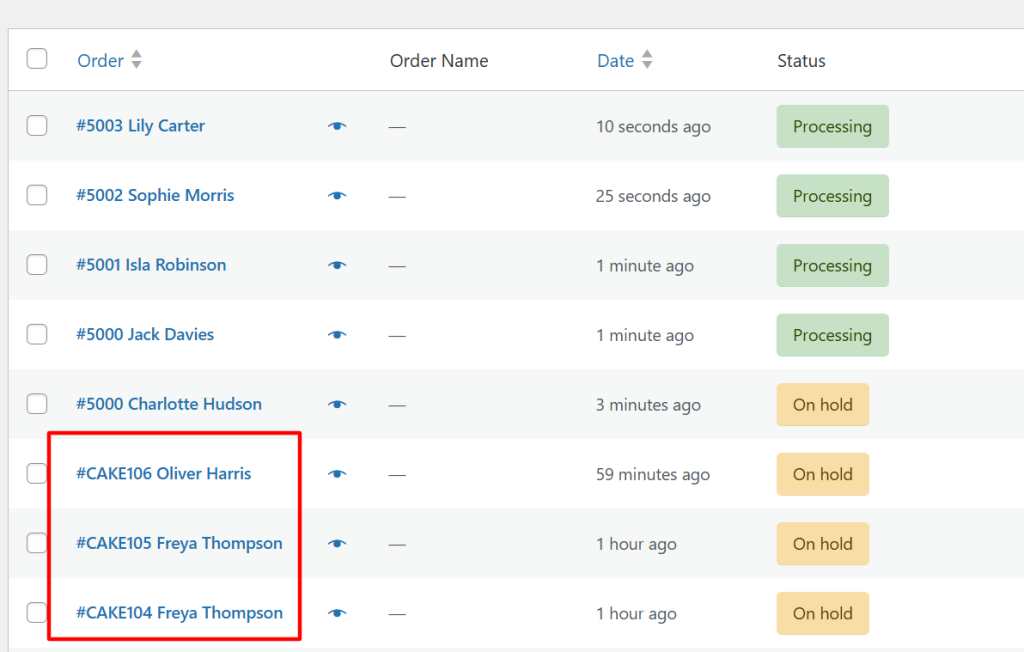Viewport: 1024px width, 652px height.
Task: Open eye preview for order #CAKE105
Action: 337,543
